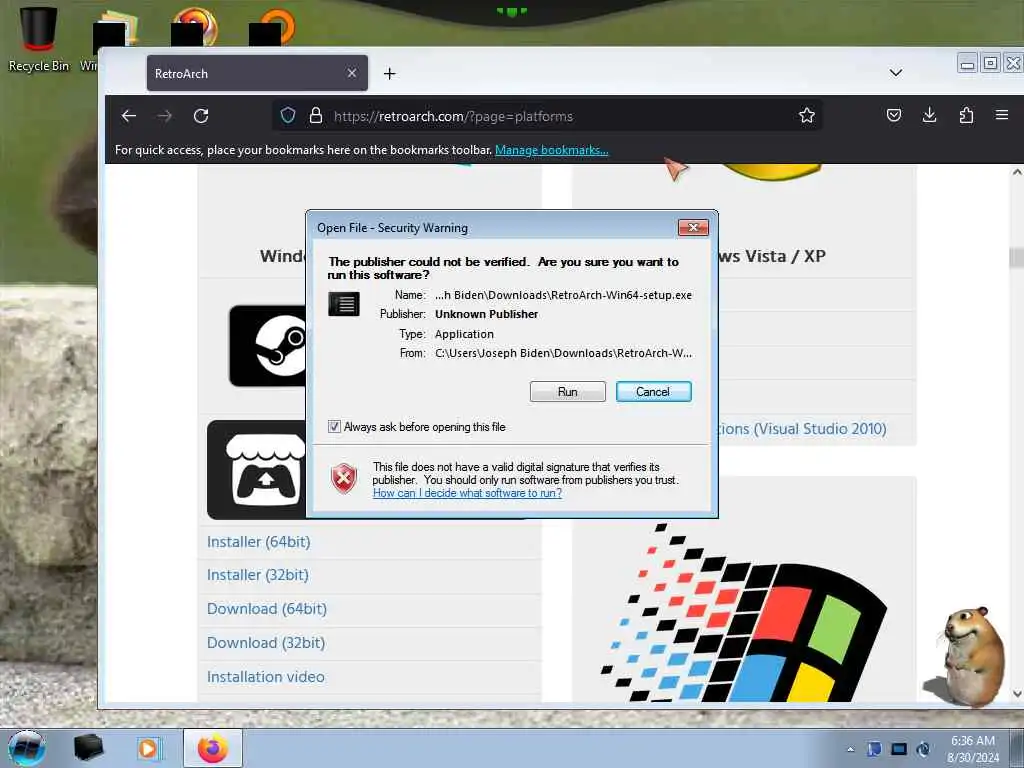This screenshot has width=1024, height=768.
Task: Close the Security Warning dialog with red X
Action: click(694, 227)
